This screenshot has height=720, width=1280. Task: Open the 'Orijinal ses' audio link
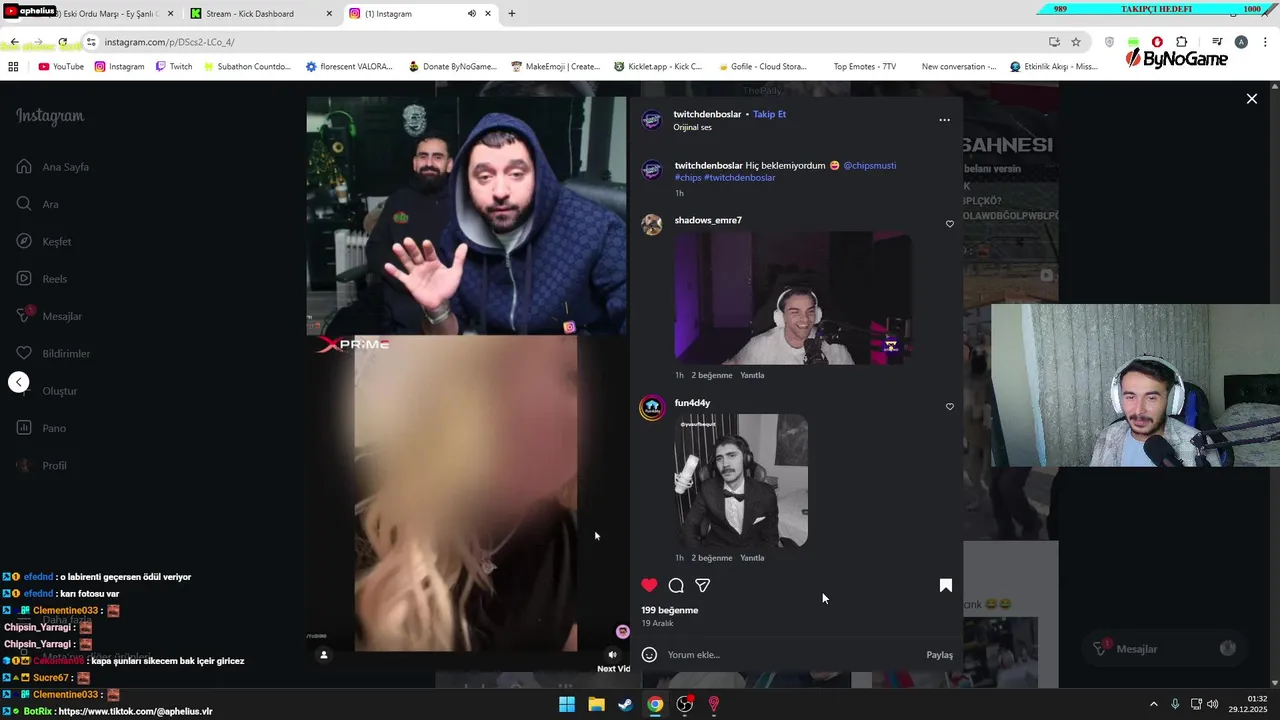coord(692,127)
